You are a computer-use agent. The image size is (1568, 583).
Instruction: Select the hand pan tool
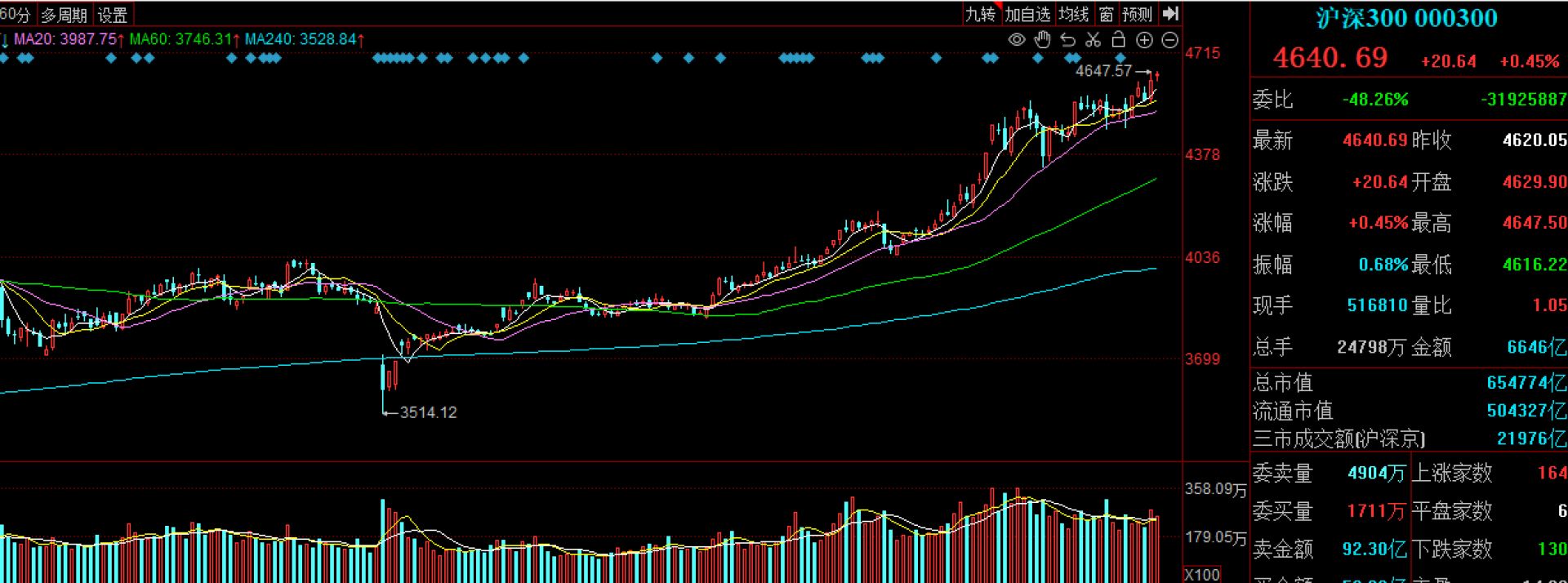click(x=1042, y=40)
